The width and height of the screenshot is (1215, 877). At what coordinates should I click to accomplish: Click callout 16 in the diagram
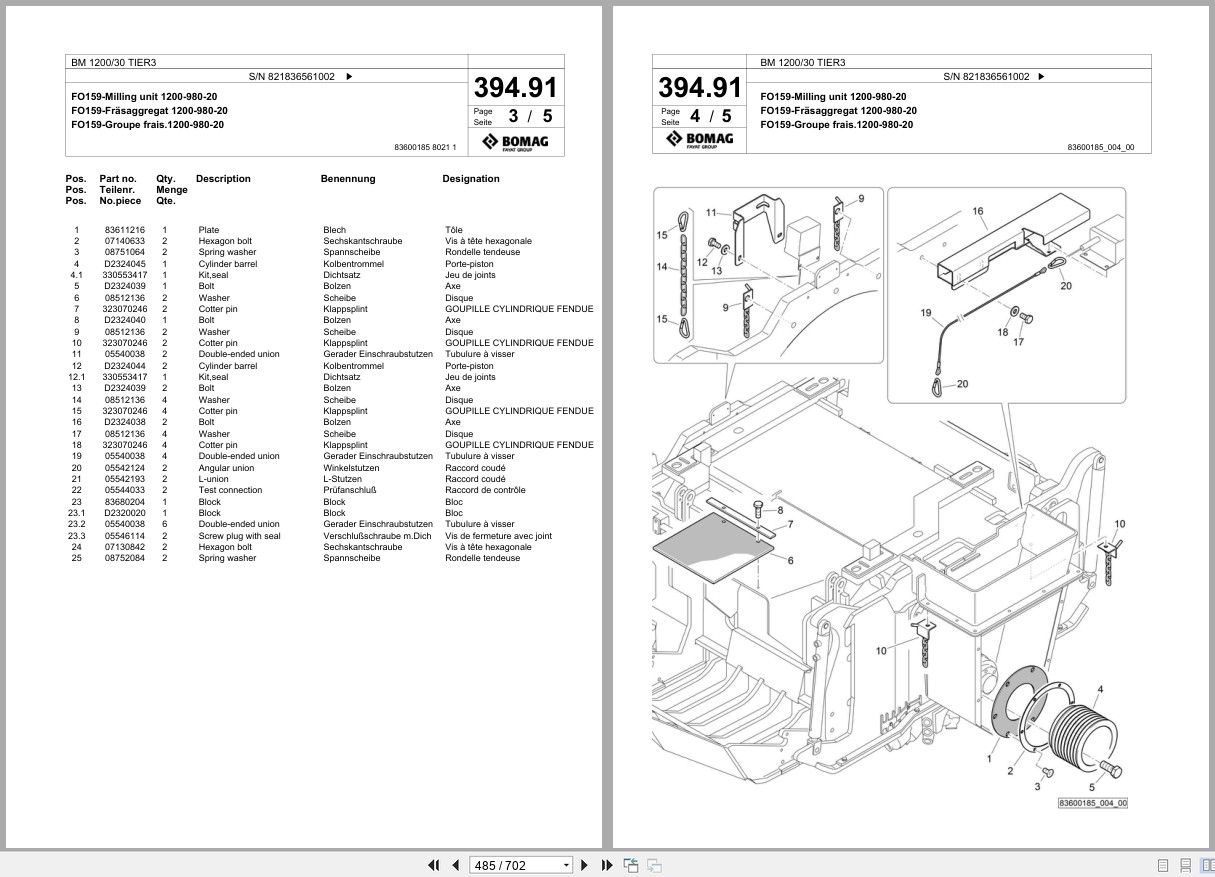point(978,211)
